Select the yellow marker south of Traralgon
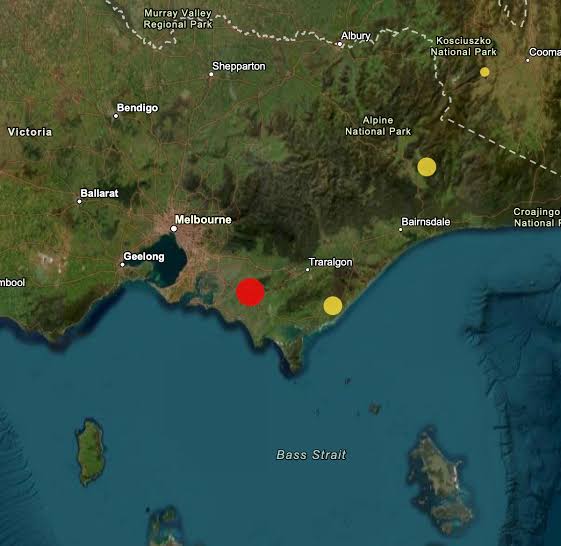 click(333, 306)
